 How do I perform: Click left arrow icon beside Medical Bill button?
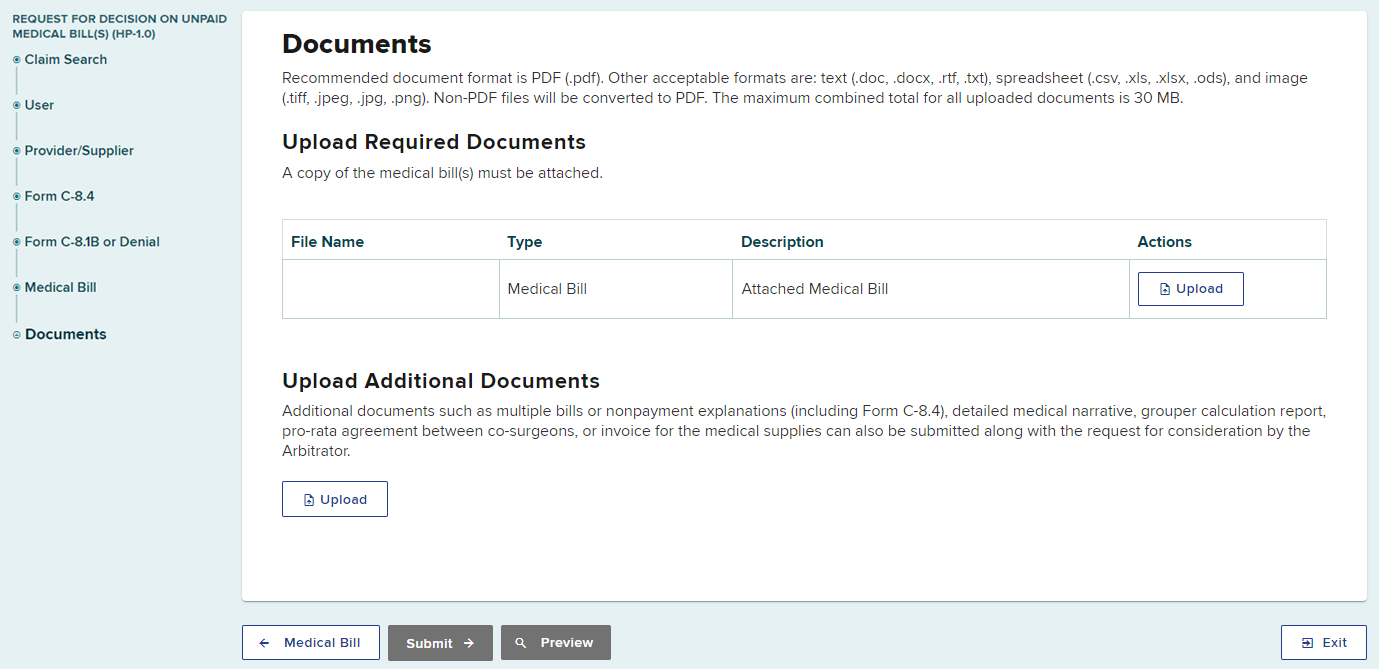click(264, 643)
